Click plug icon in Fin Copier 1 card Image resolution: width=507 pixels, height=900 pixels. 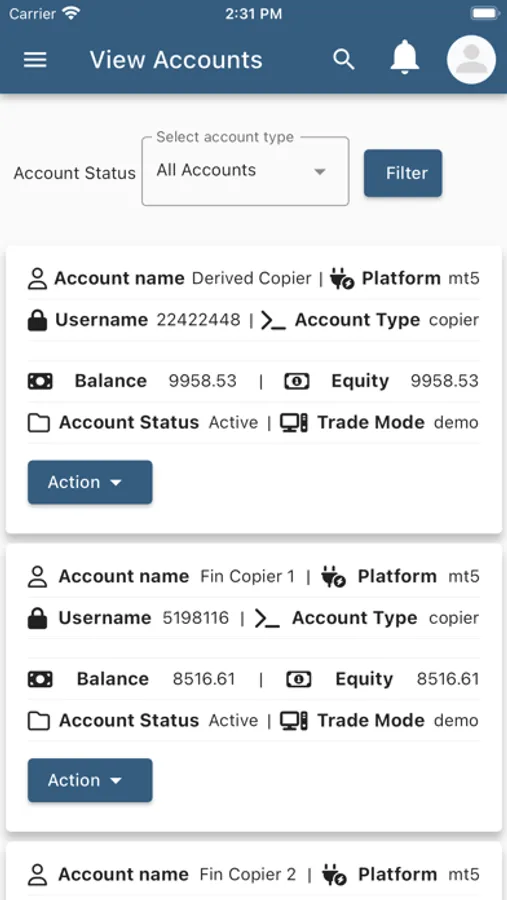[x=334, y=577]
